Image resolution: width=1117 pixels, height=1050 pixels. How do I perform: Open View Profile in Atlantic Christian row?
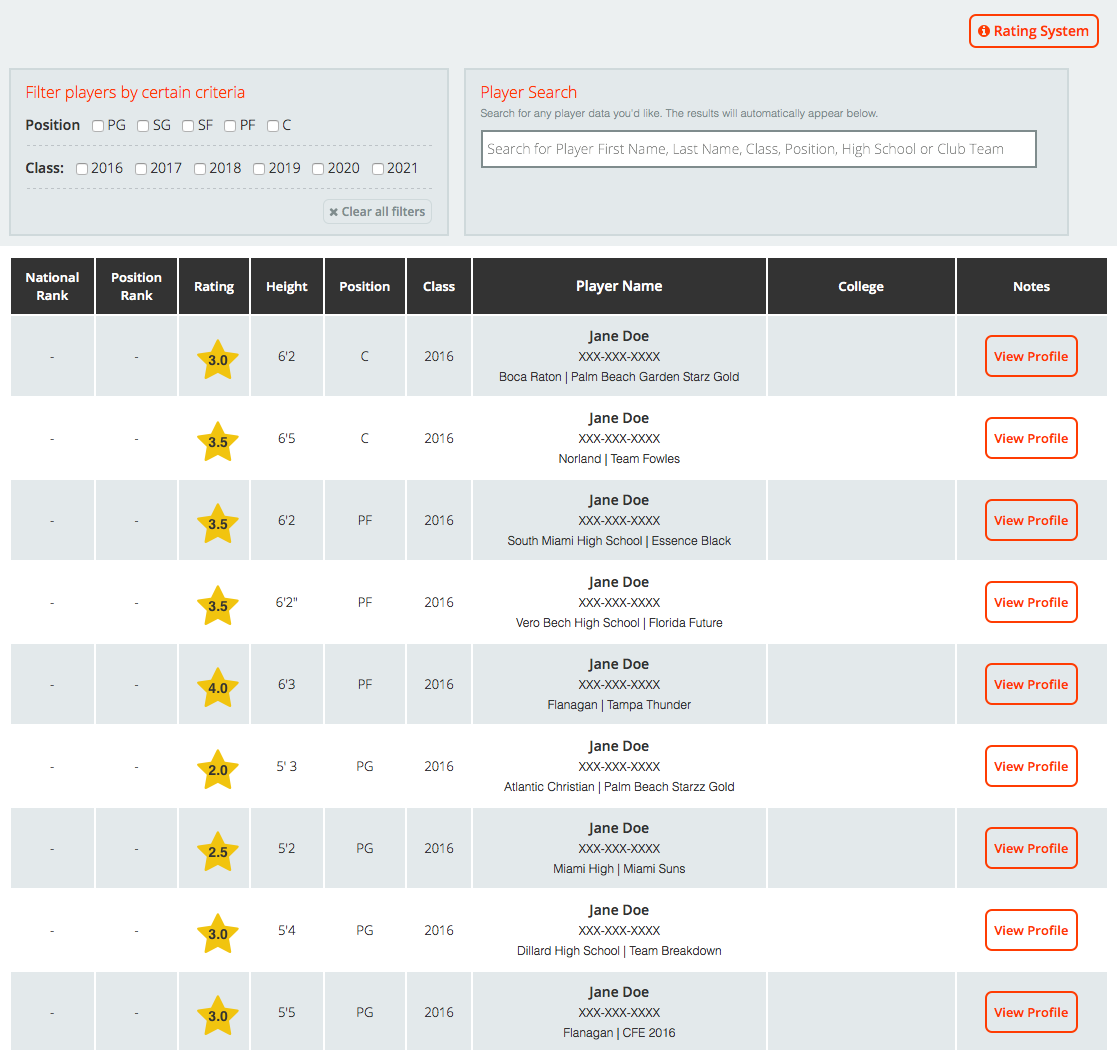[1031, 766]
